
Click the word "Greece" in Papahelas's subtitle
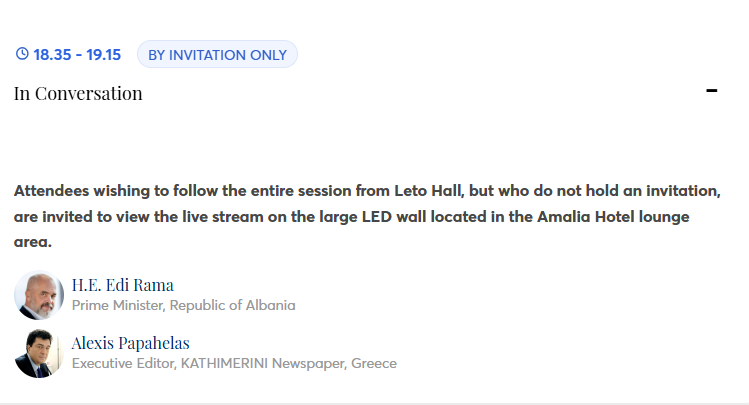(x=373, y=363)
